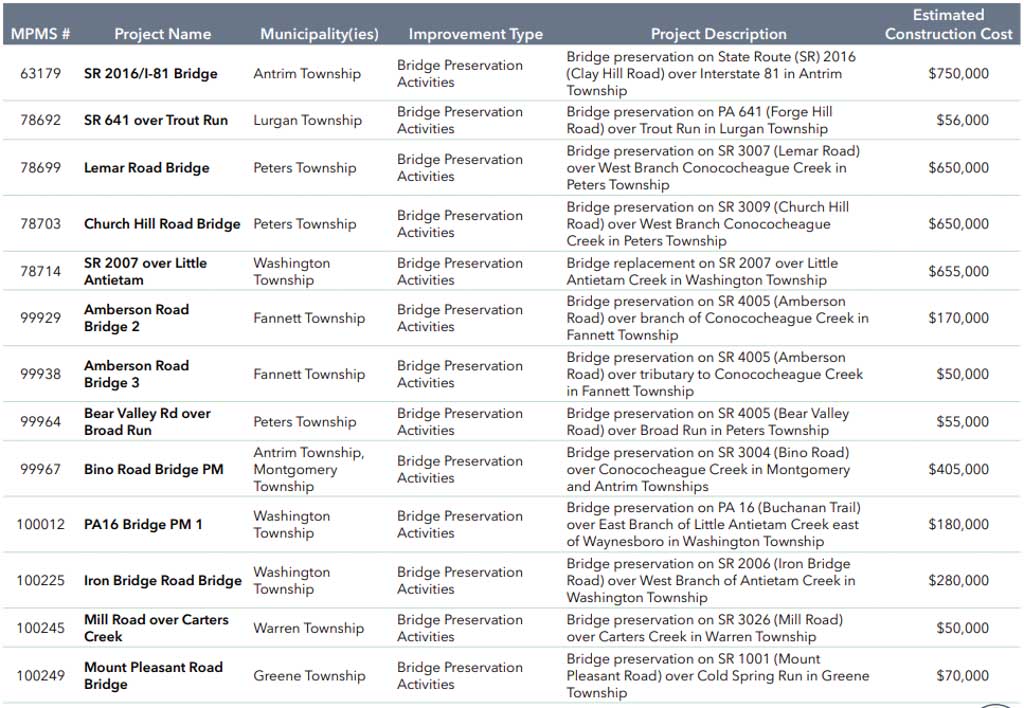Select MPMS number 99938
The image size is (1024, 708).
40,374
